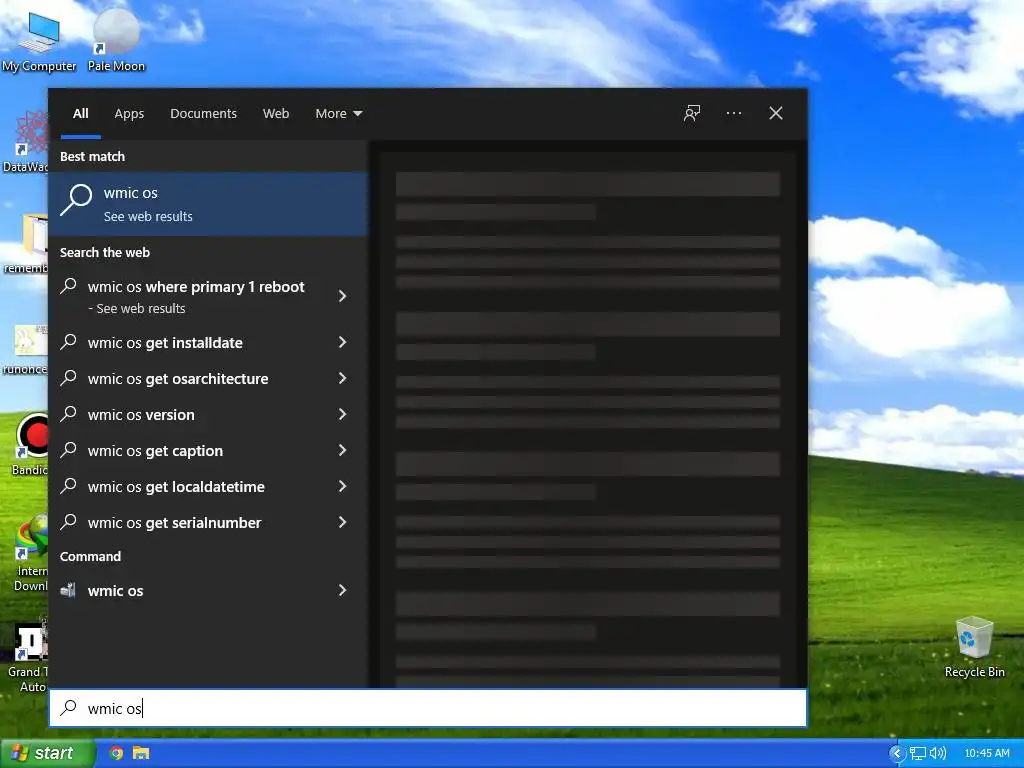Image resolution: width=1024 pixels, height=768 pixels.
Task: Click the search icon beside wmic os version
Action: pos(69,414)
